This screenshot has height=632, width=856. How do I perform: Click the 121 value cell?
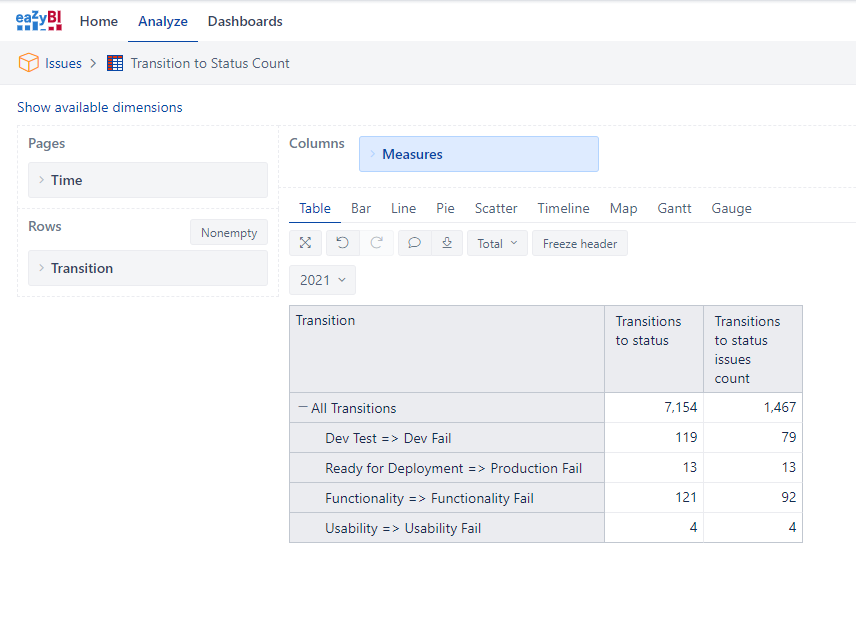tap(654, 498)
